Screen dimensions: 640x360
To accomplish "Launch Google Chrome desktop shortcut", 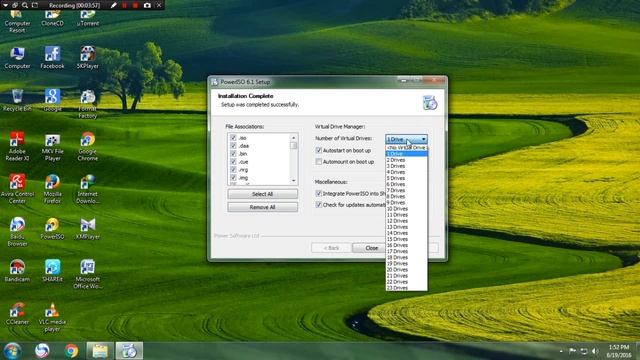I will (x=88, y=146).
